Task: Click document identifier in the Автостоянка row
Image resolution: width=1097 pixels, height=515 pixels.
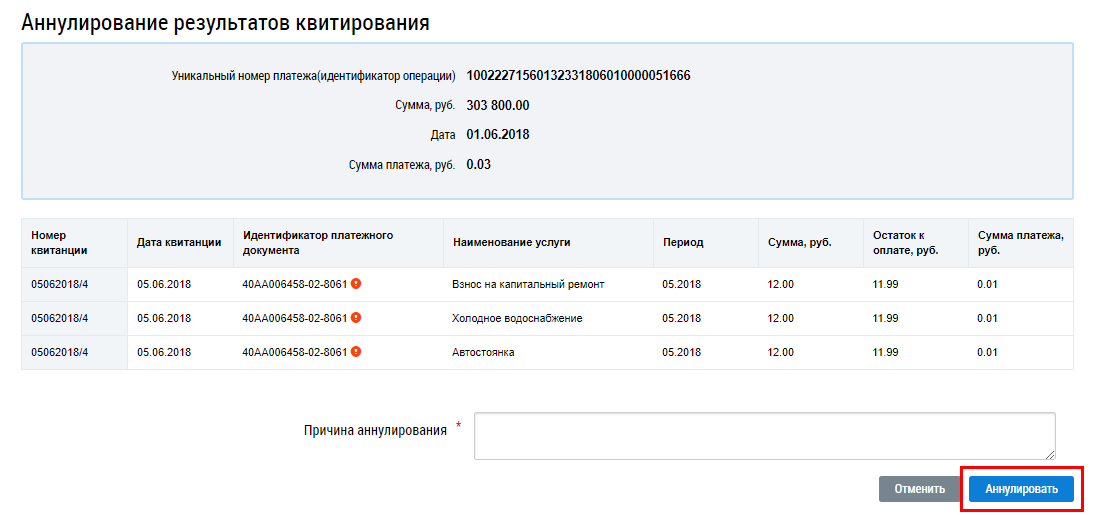Action: (294, 352)
